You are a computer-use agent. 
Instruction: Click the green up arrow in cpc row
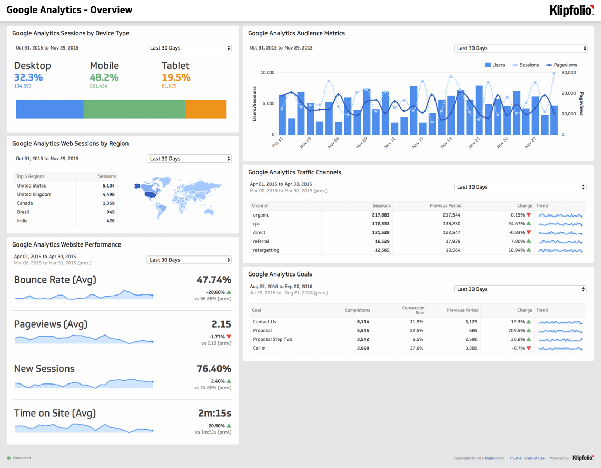click(529, 223)
